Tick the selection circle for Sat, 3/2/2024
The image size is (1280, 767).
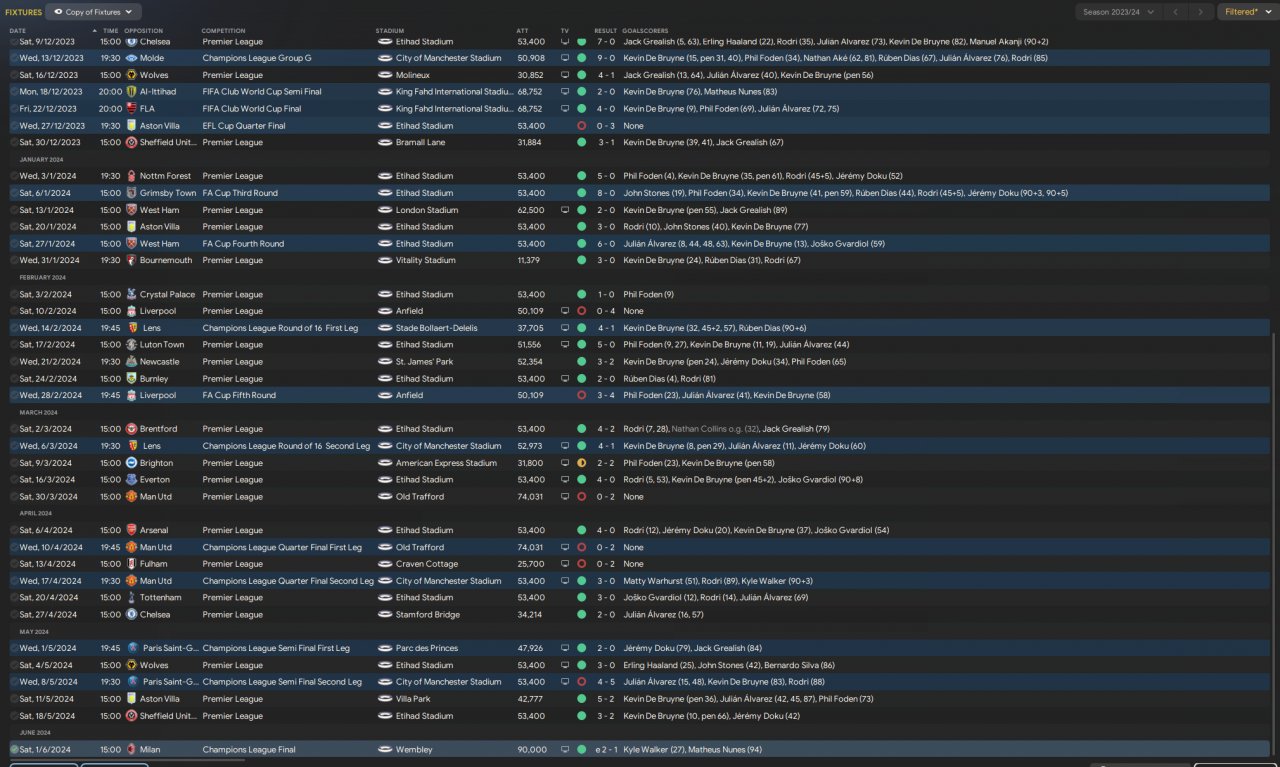pyautogui.click(x=14, y=295)
